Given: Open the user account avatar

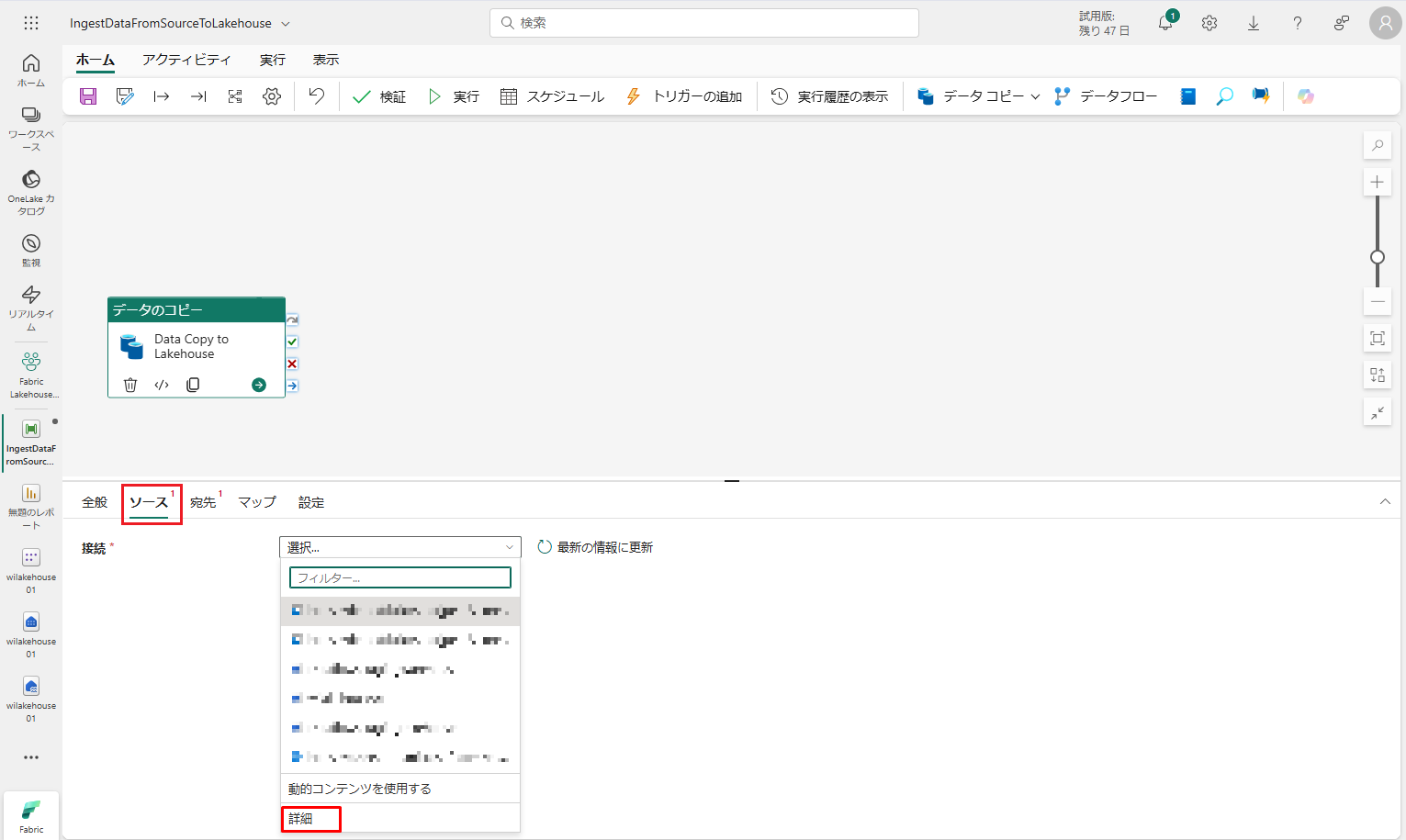Looking at the screenshot, I should click(x=1385, y=23).
